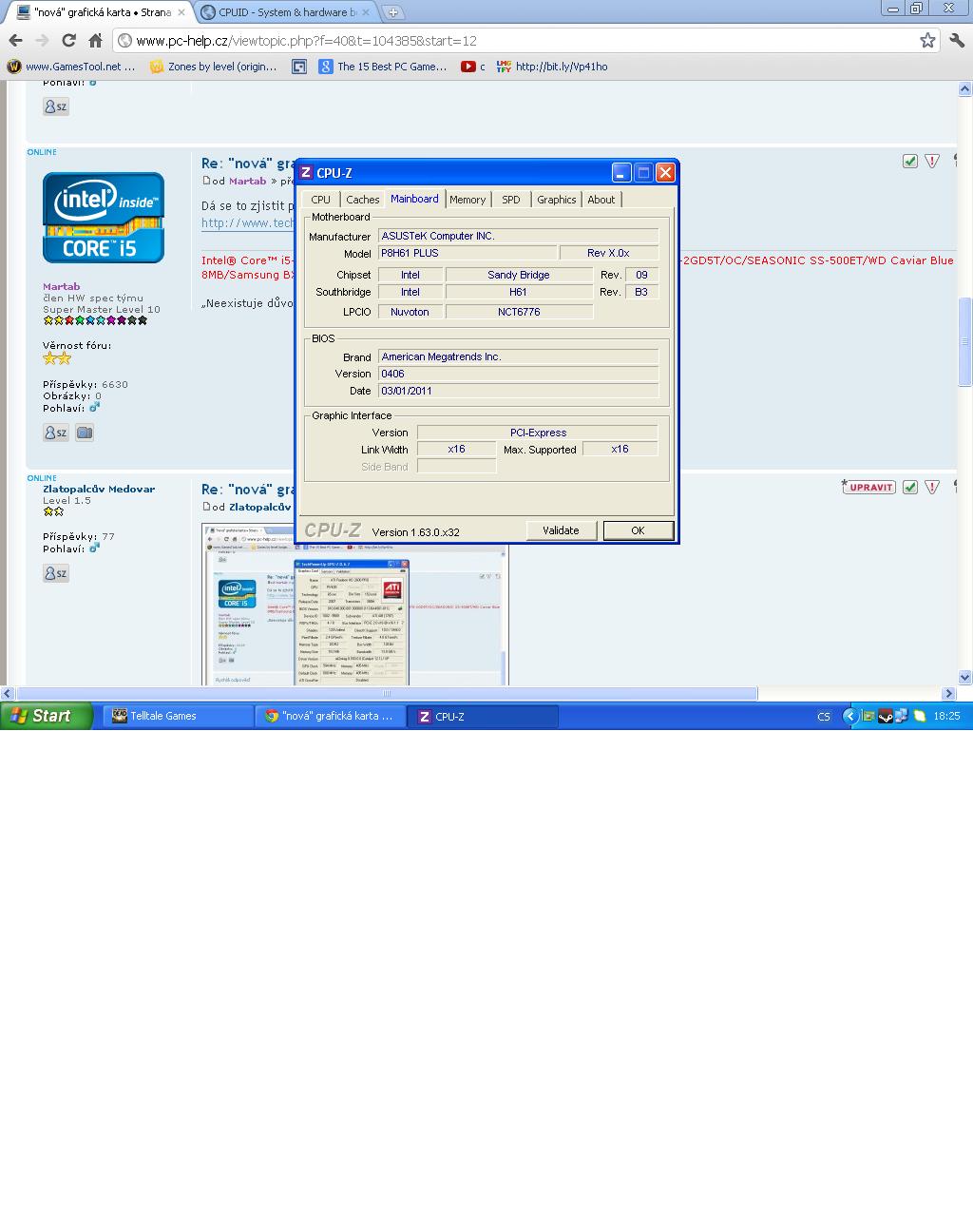Viewport: 973px width, 1232px height.
Task: Open the Windows Start menu
Action: (47, 716)
